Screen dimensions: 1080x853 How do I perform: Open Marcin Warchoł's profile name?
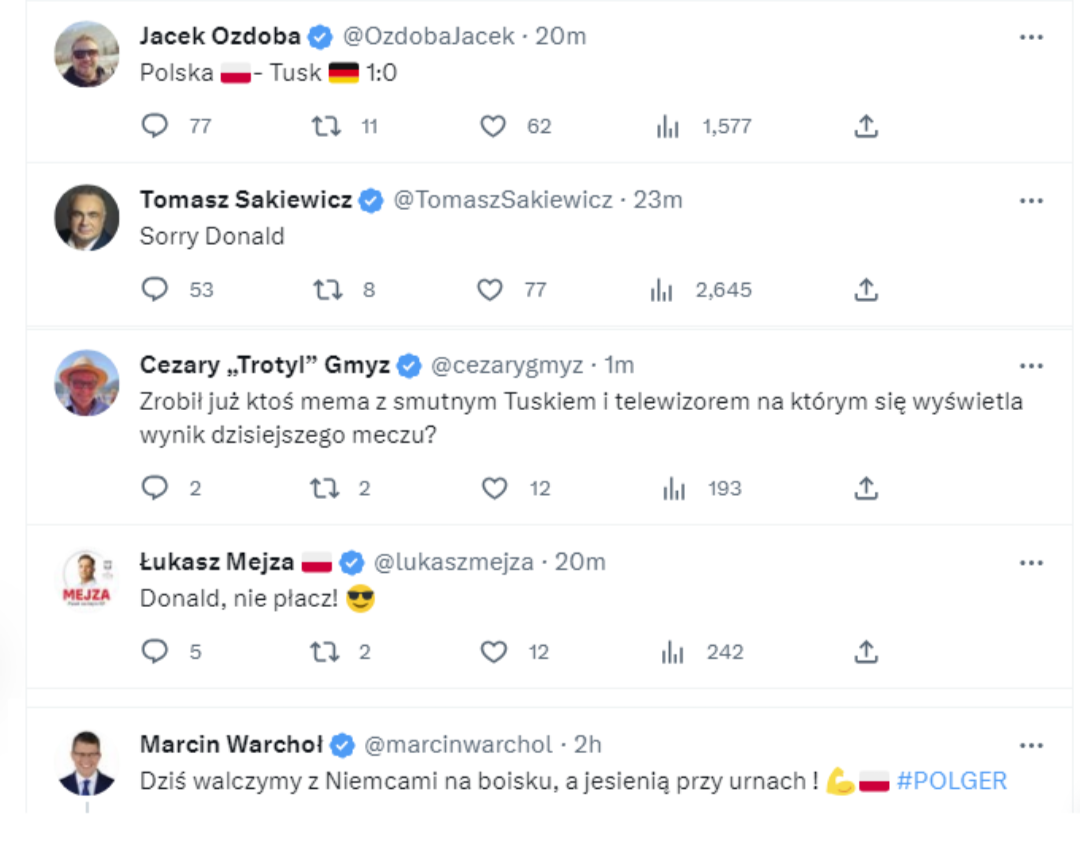[x=232, y=745]
